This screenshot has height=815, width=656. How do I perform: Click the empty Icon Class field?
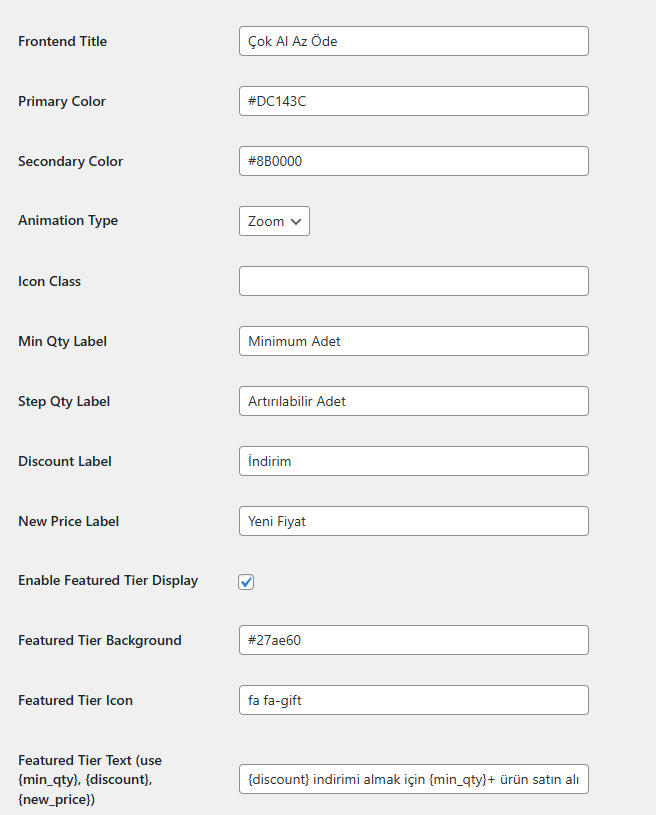point(414,281)
